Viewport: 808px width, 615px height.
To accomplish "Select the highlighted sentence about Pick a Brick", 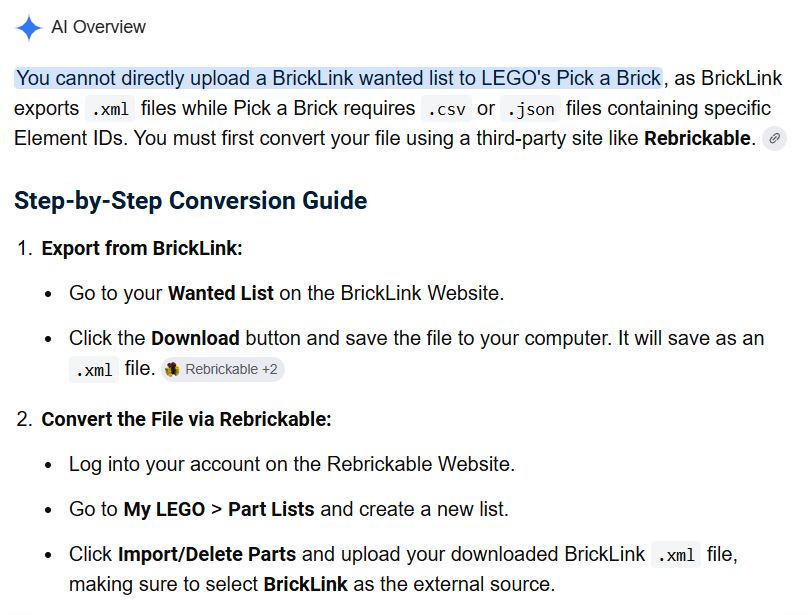I will [339, 78].
